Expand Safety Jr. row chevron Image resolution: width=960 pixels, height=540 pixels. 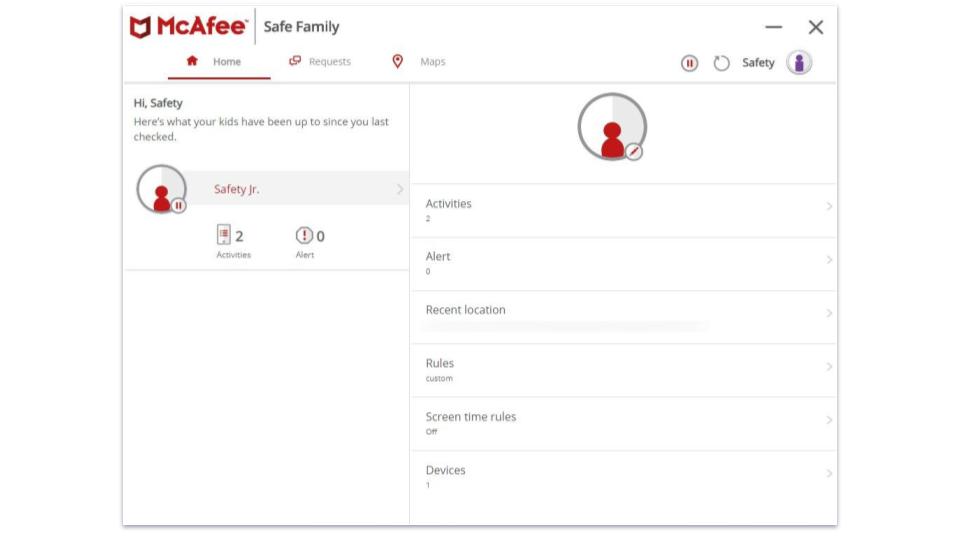tap(400, 189)
